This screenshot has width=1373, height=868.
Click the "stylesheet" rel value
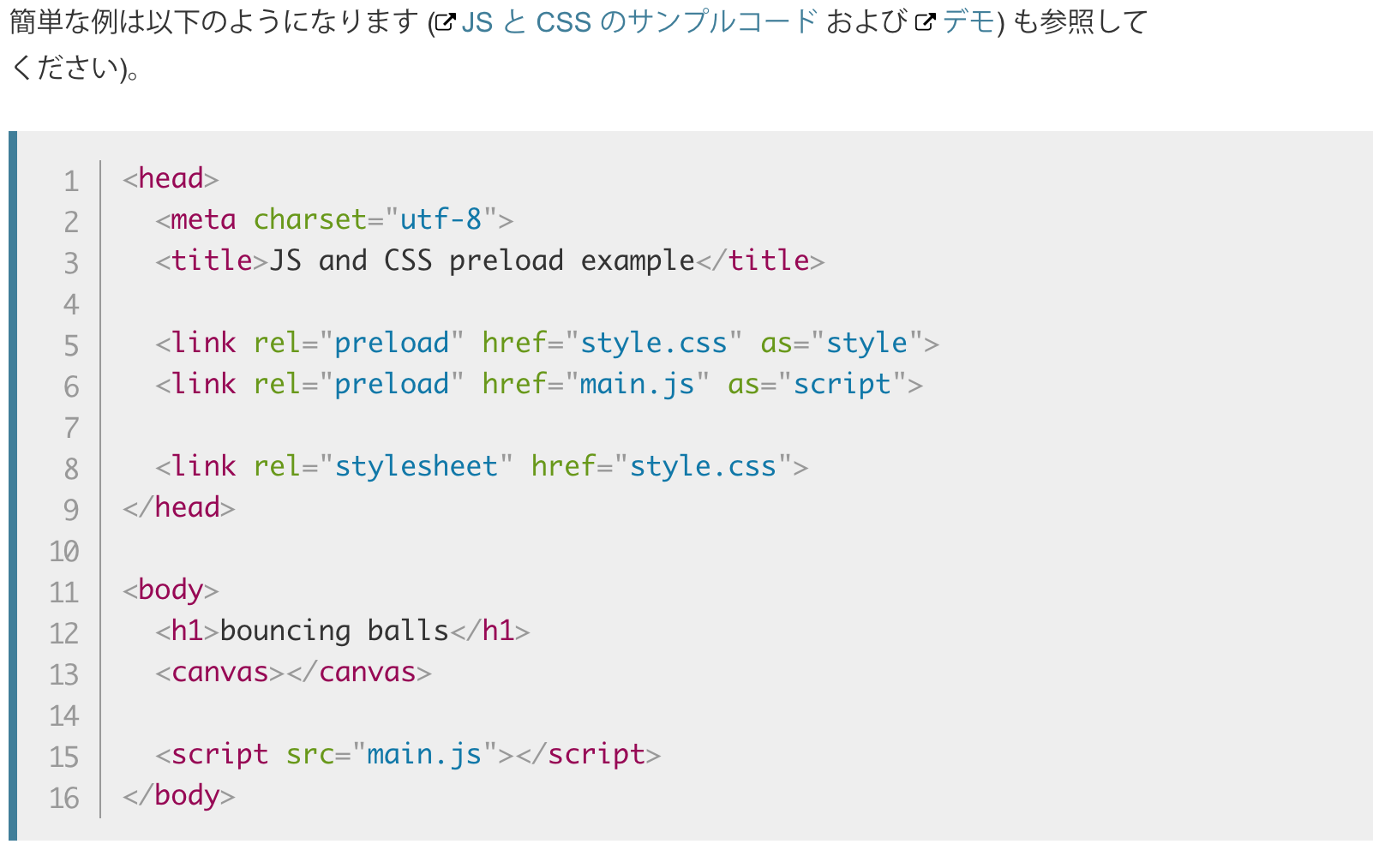(416, 466)
